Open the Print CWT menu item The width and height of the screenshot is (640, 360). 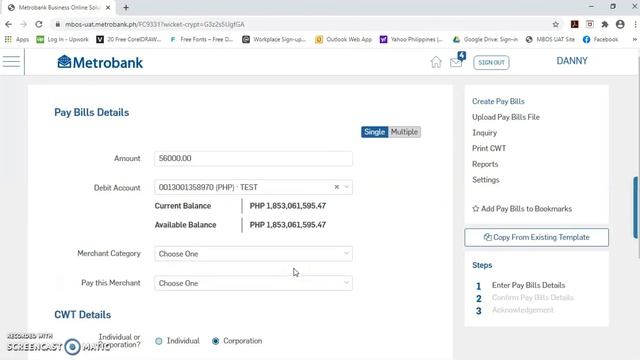(x=489, y=148)
